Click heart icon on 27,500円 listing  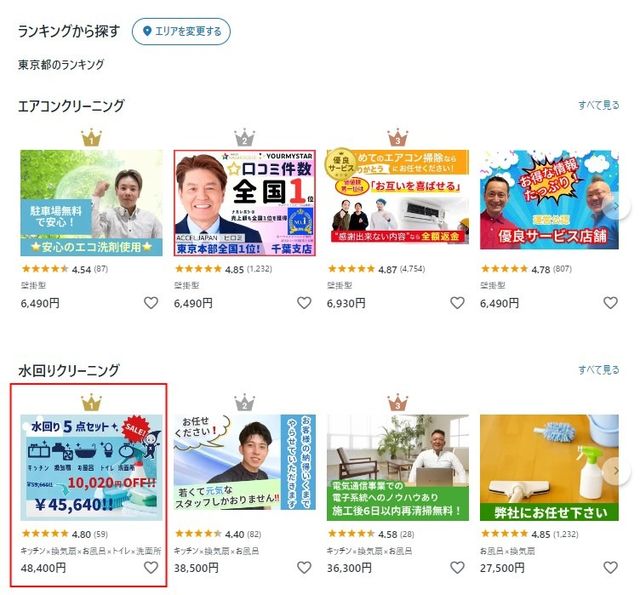[x=610, y=568]
